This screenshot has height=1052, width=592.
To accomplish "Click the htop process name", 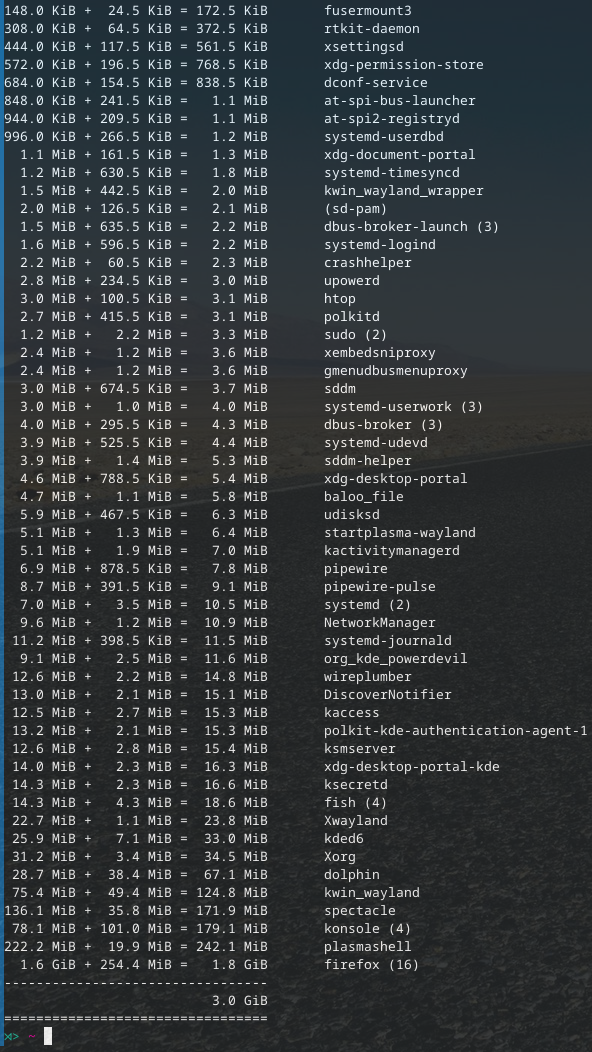I will click(x=340, y=299).
